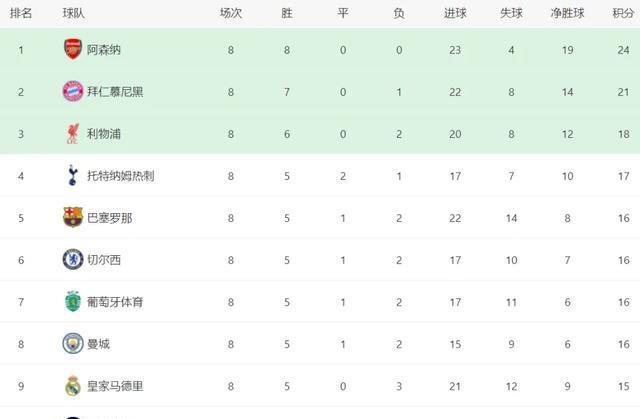Click the Chelsea club crest icon
The image size is (640, 419).
pos(72,259)
